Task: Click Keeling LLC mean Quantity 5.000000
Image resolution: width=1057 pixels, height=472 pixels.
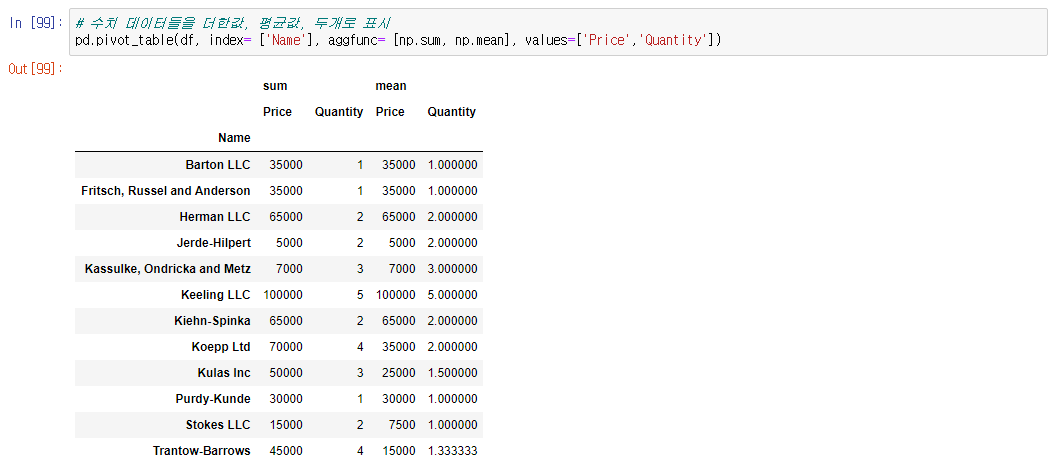Action: (x=452, y=295)
